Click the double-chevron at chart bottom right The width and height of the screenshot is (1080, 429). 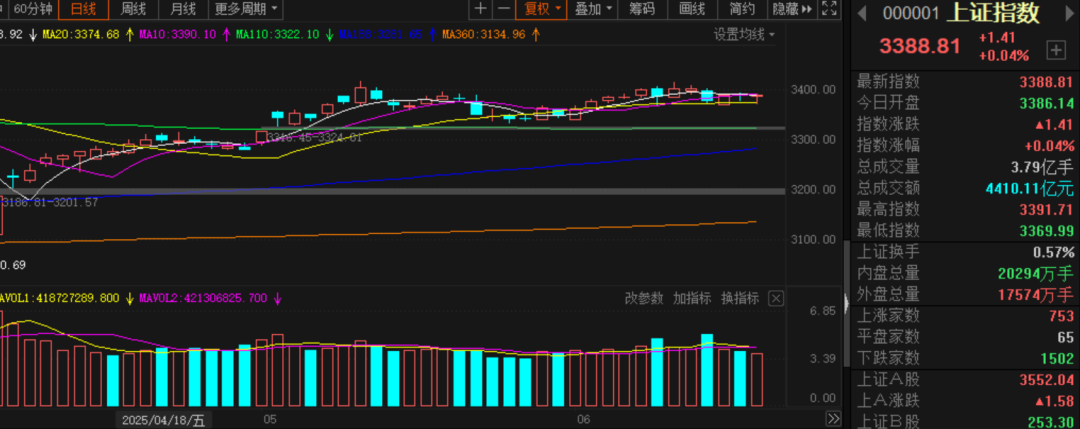[x=833, y=419]
